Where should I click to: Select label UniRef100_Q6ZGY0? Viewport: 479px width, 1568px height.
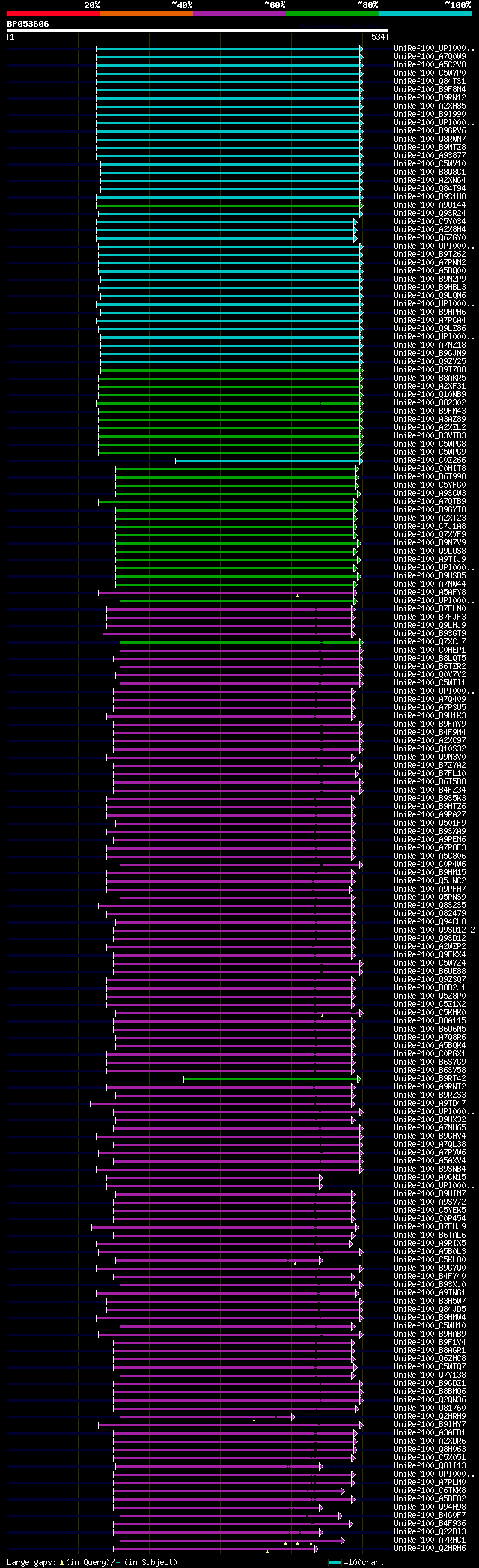(x=430, y=237)
